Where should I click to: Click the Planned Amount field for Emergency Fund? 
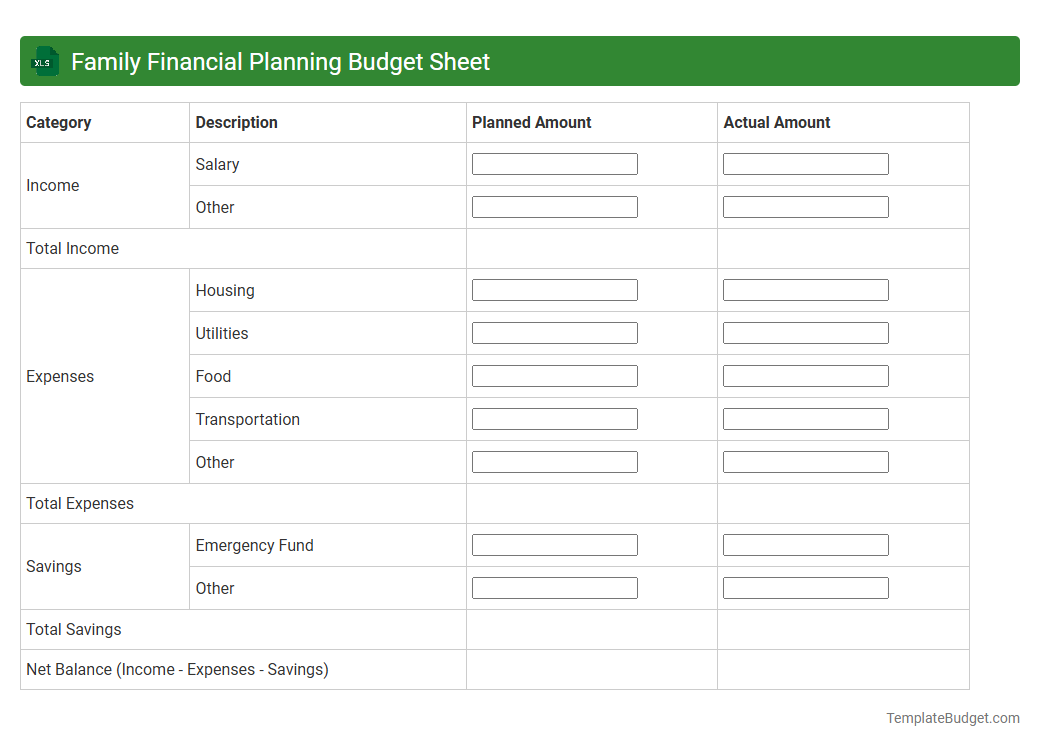[554, 544]
